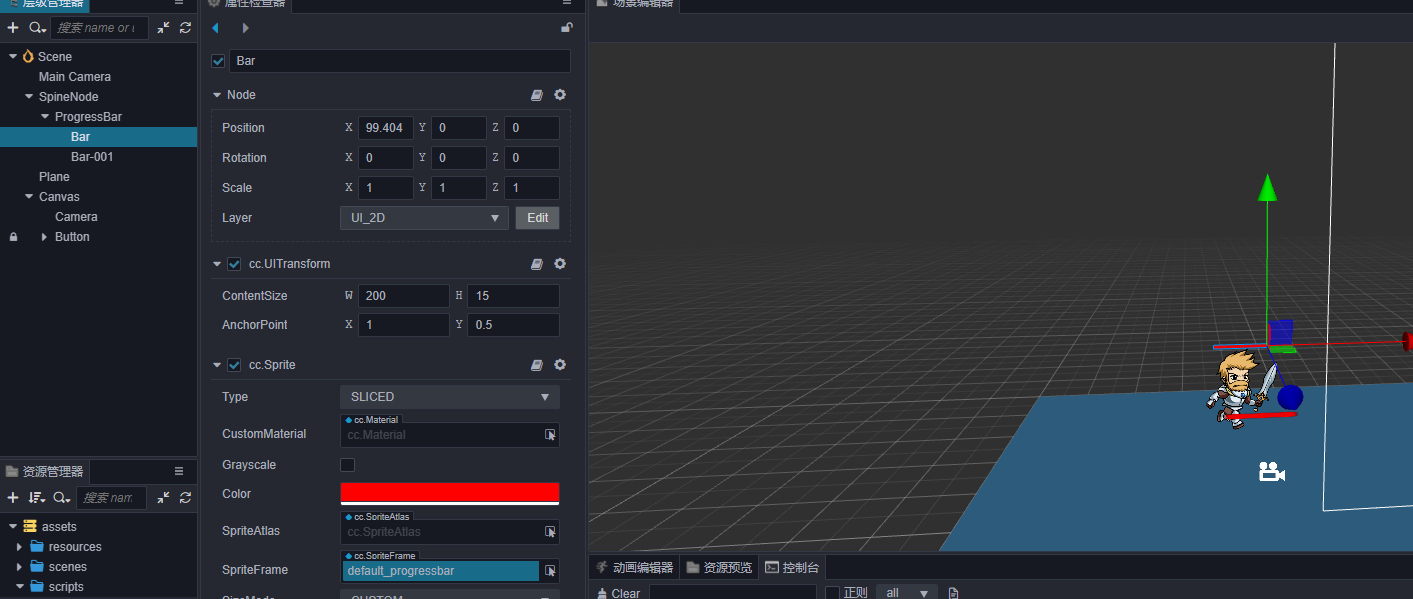Image resolution: width=1413 pixels, height=599 pixels.
Task: Disable the cc.UITransform component checkbox
Action: [234, 264]
